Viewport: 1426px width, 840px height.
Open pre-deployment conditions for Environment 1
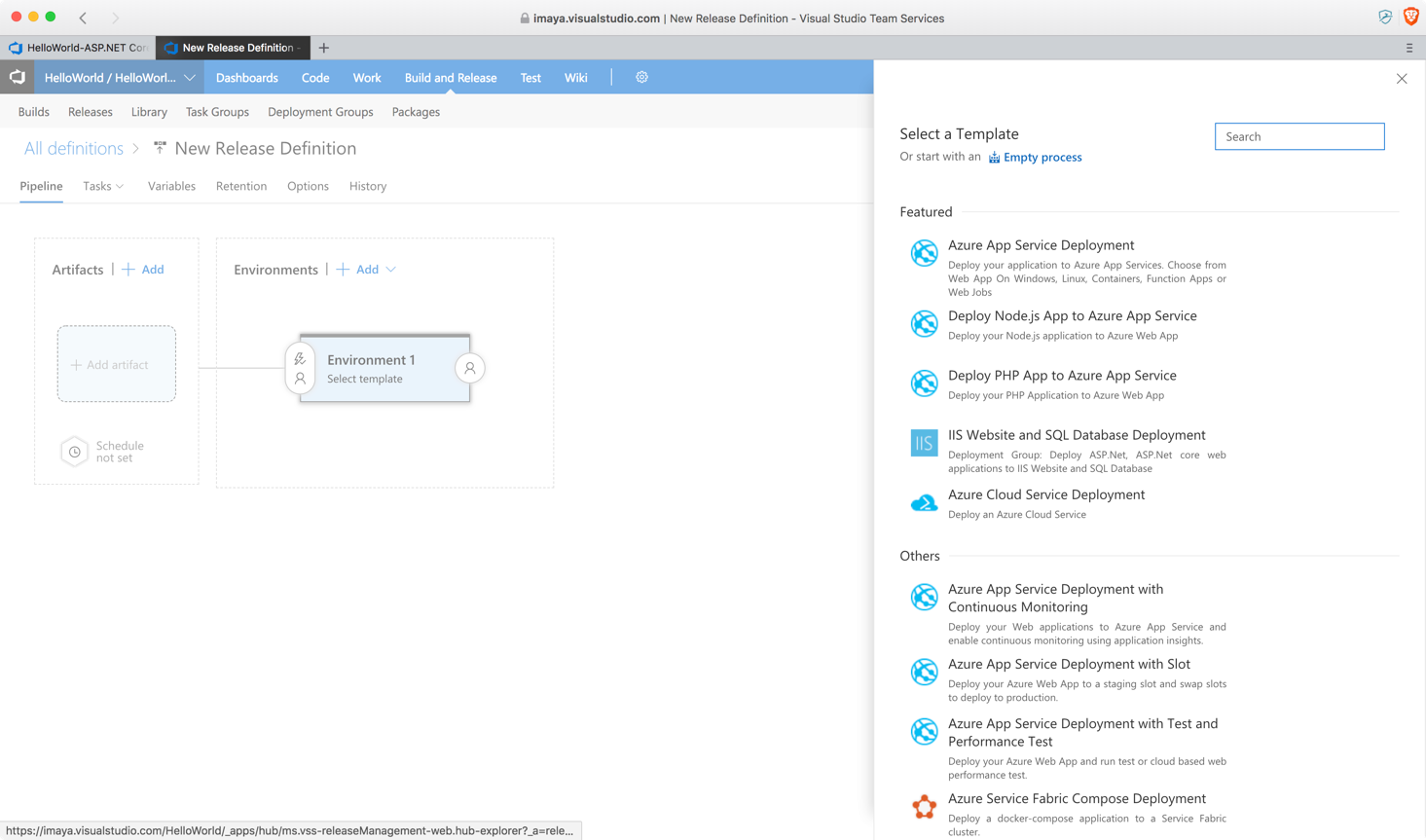[x=300, y=368]
